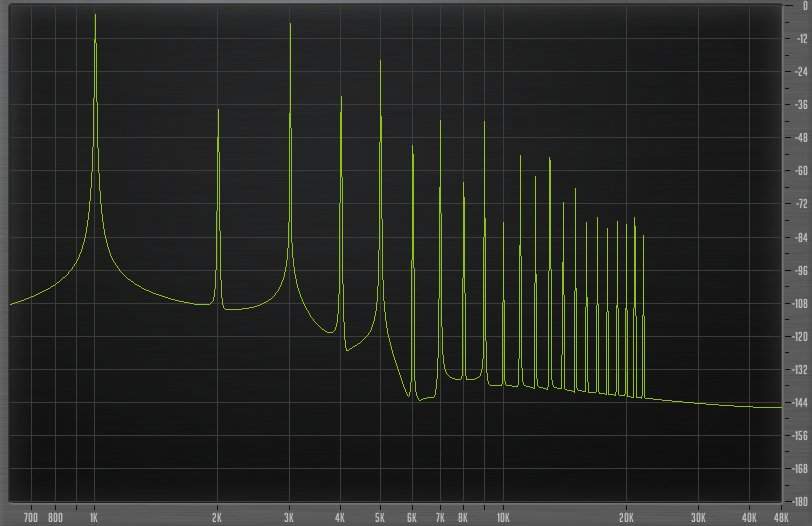Click the 6K frequency axis label
812x526 pixels.
point(412,518)
